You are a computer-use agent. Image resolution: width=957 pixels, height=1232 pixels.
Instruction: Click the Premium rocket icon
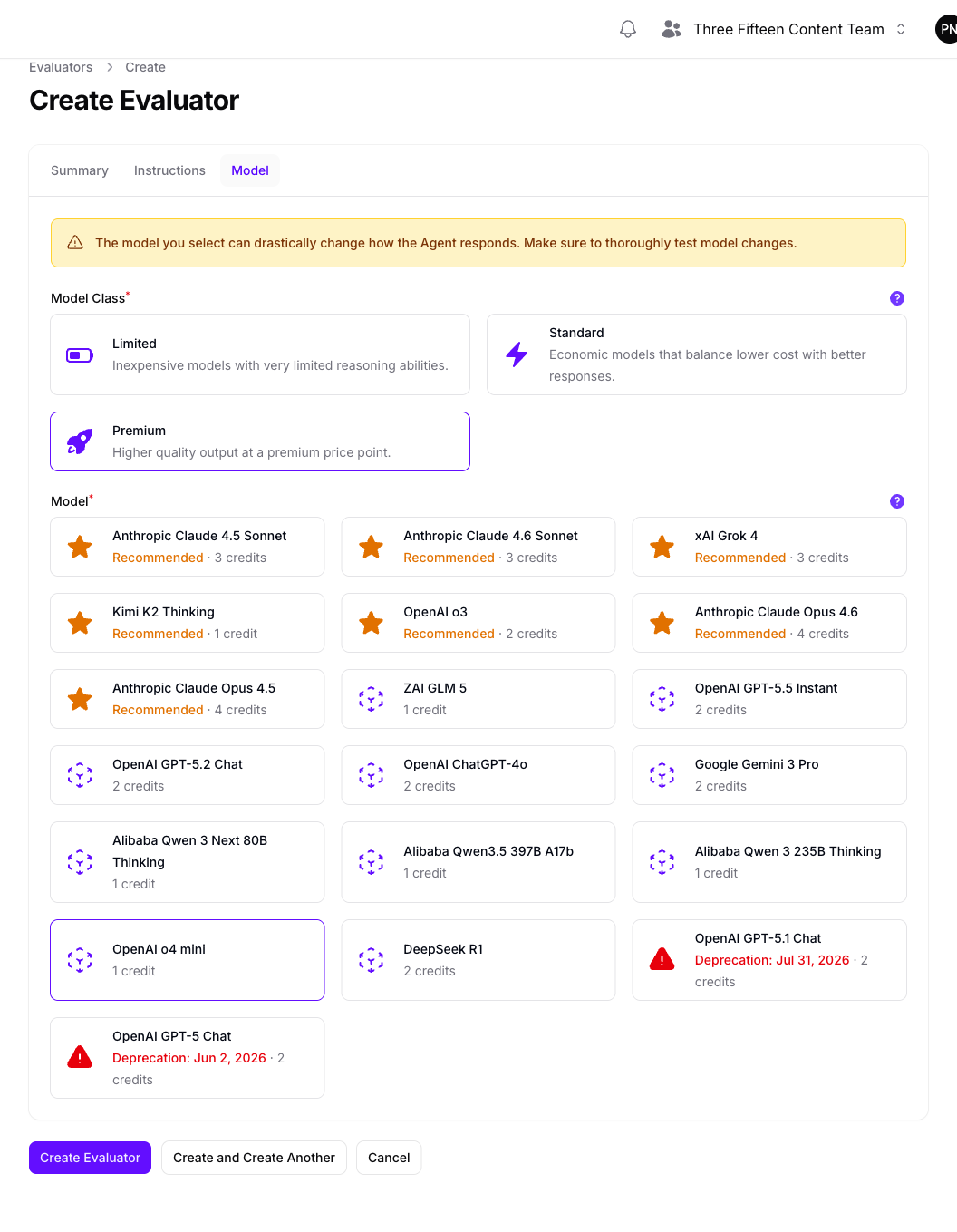point(80,441)
